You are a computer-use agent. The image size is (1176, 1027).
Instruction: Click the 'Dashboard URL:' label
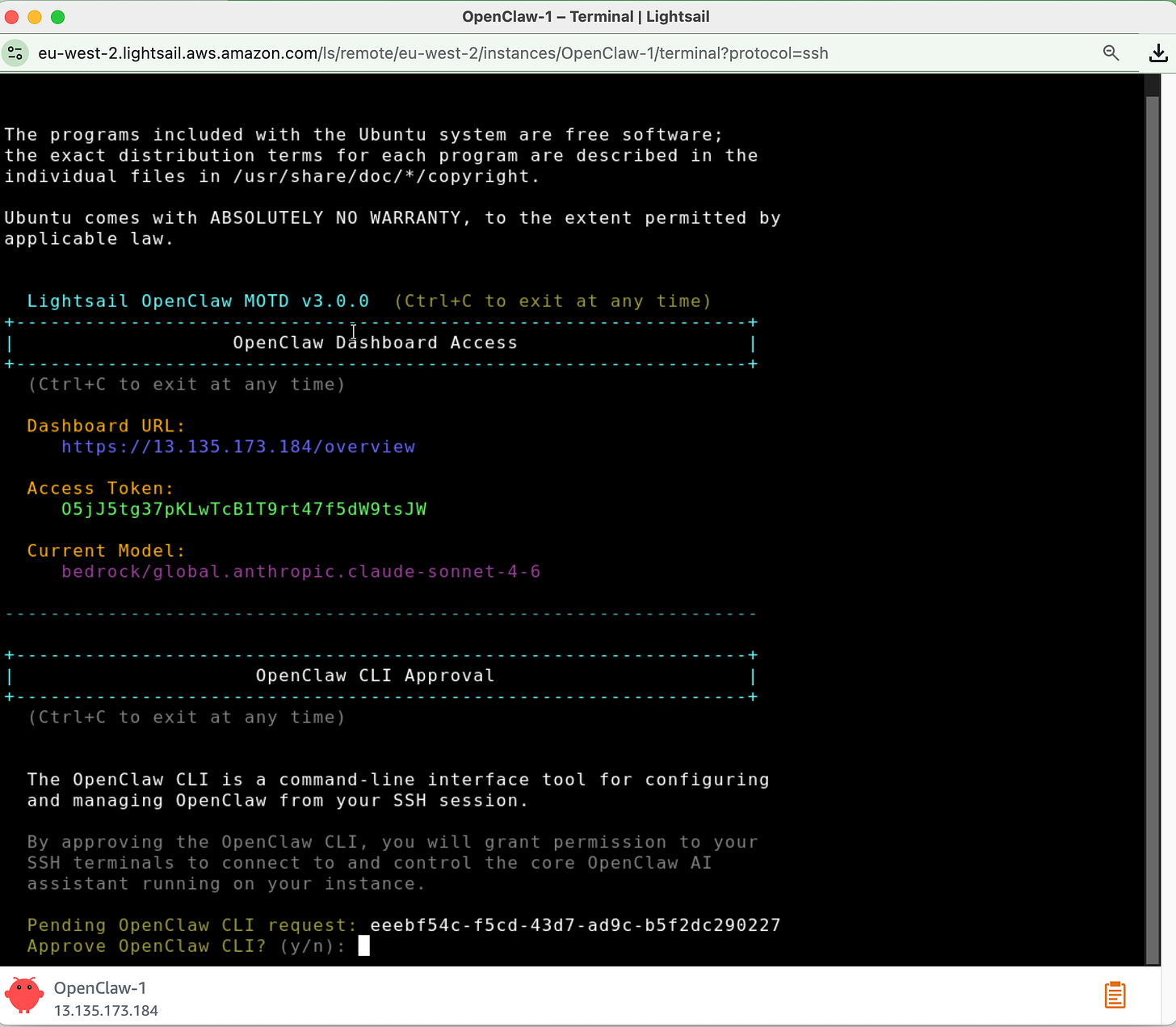pos(106,426)
